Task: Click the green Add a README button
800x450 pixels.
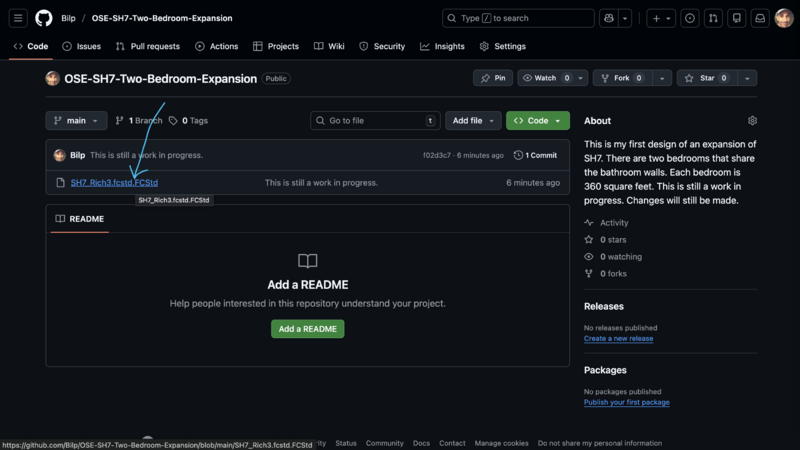Action: click(308, 329)
